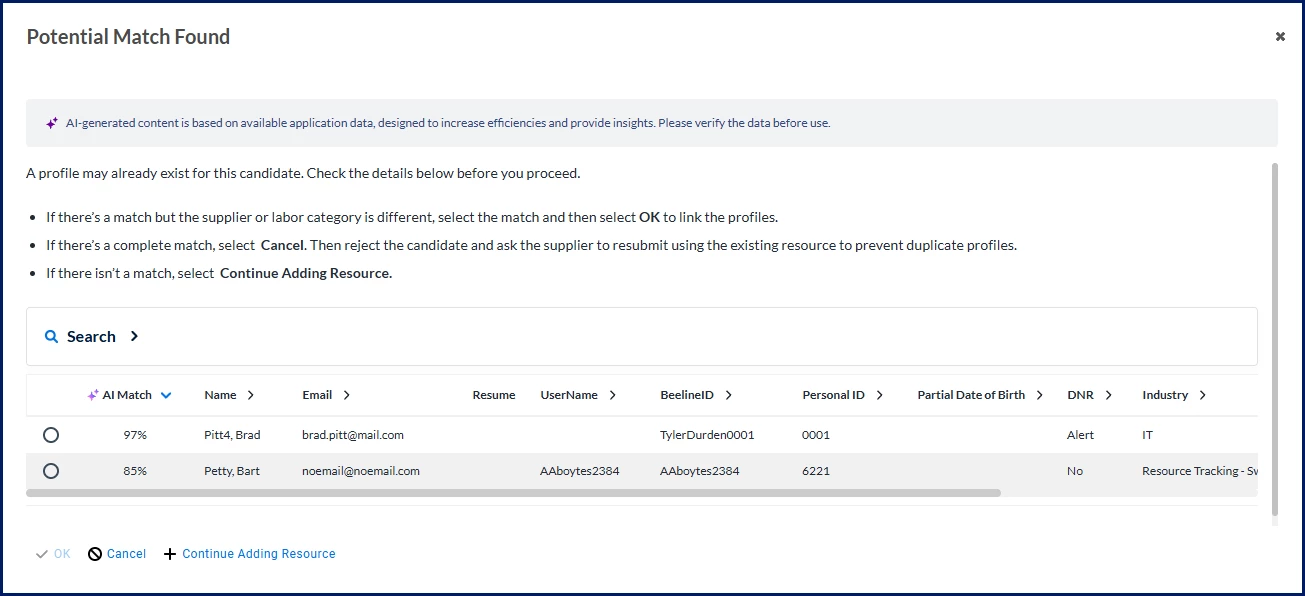This screenshot has width=1305, height=596.
Task: Open the Partial Date of Birth chevron
Action: tap(1041, 395)
